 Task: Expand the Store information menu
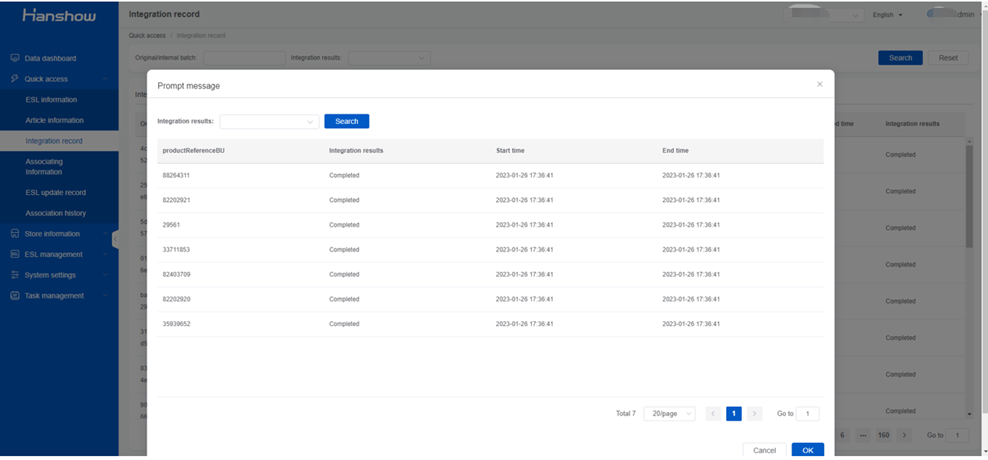pyautogui.click(x=105, y=234)
